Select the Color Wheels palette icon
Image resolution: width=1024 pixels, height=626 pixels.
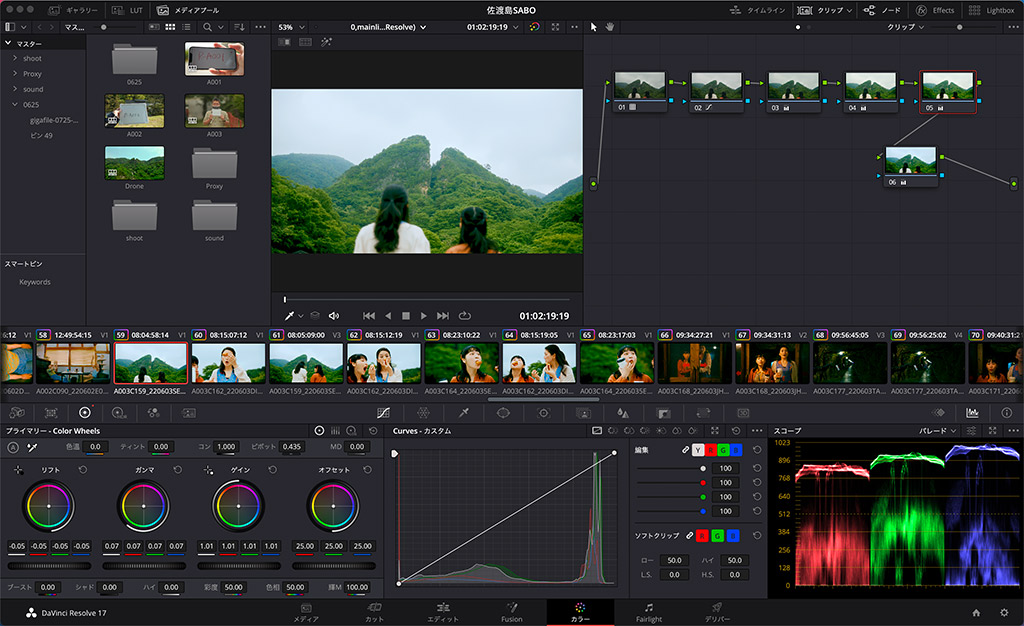click(85, 413)
